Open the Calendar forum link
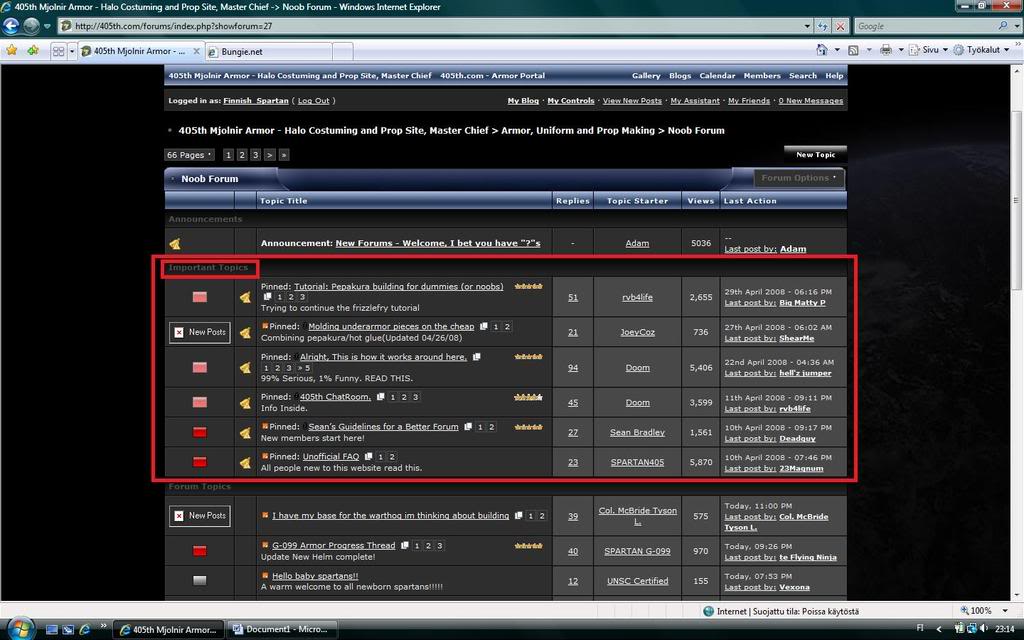 [x=717, y=76]
